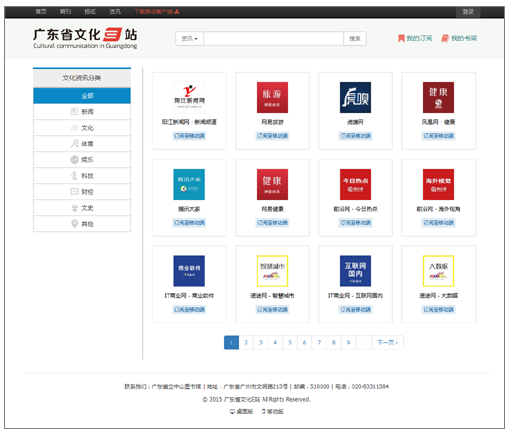Open the 虎嗅 dark blue logo thumbnail
Screen dimensions: 510x434
click(355, 97)
